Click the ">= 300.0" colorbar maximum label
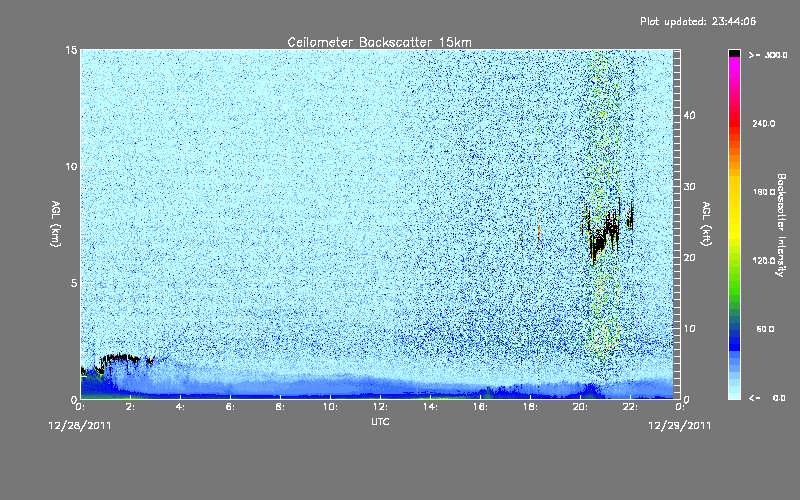This screenshot has width=800, height=500. (x=768, y=55)
